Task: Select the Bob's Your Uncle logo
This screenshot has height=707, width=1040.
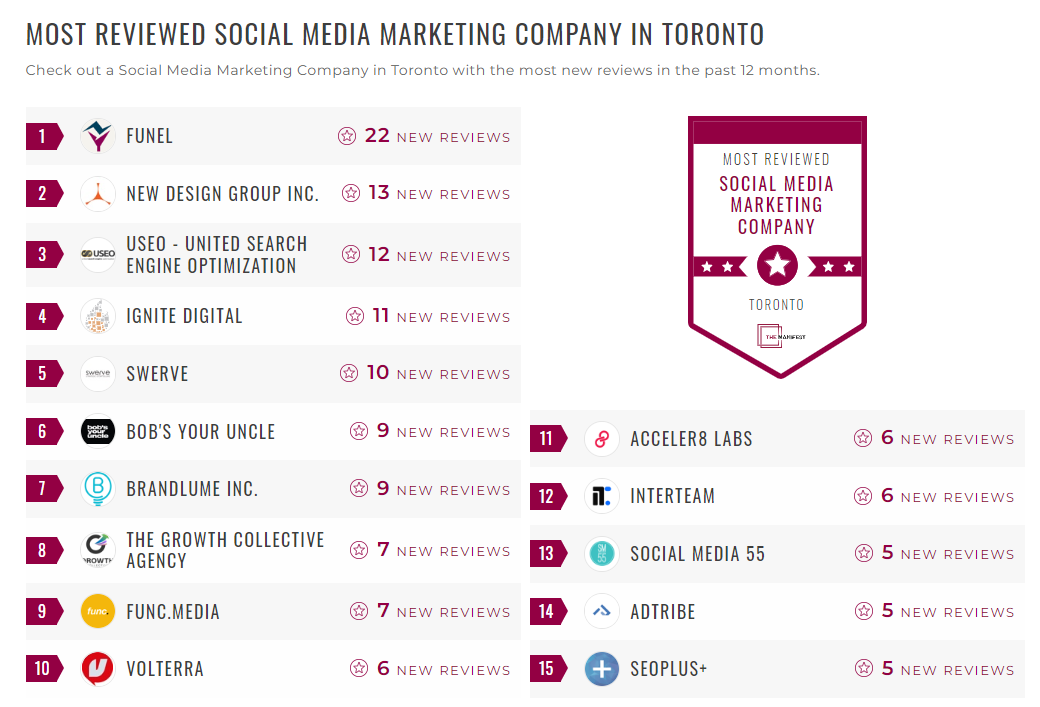Action: click(96, 431)
